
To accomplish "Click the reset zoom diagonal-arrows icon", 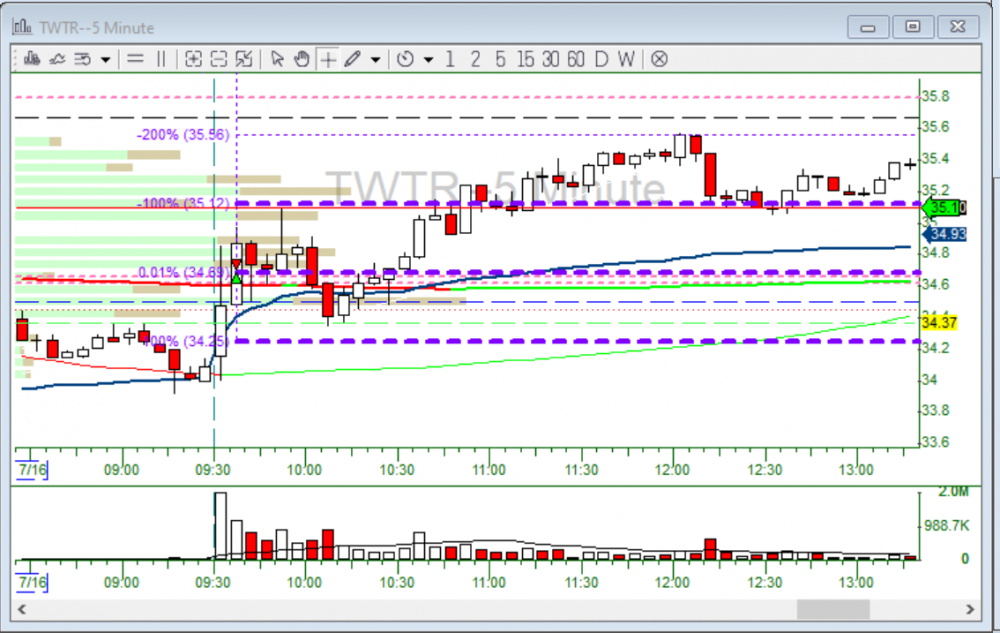I will click(x=244, y=59).
